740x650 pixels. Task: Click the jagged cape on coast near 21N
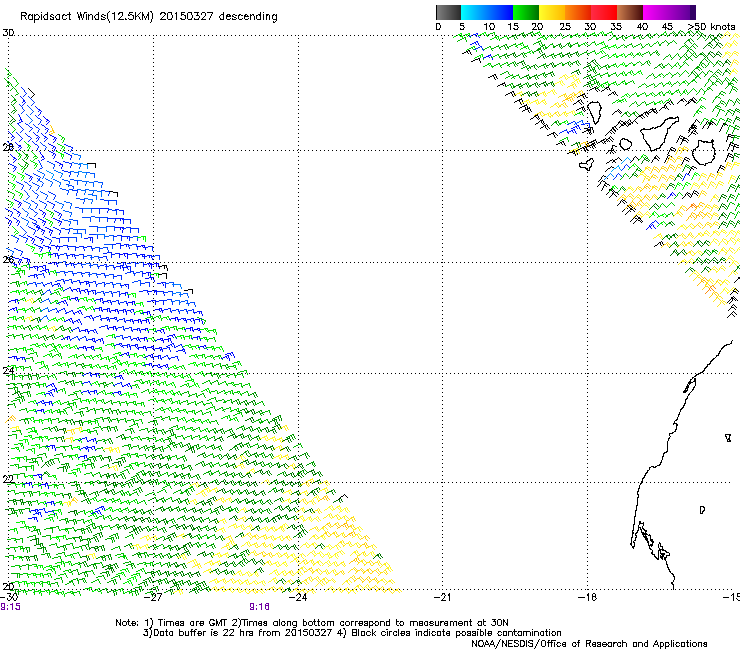click(649, 541)
